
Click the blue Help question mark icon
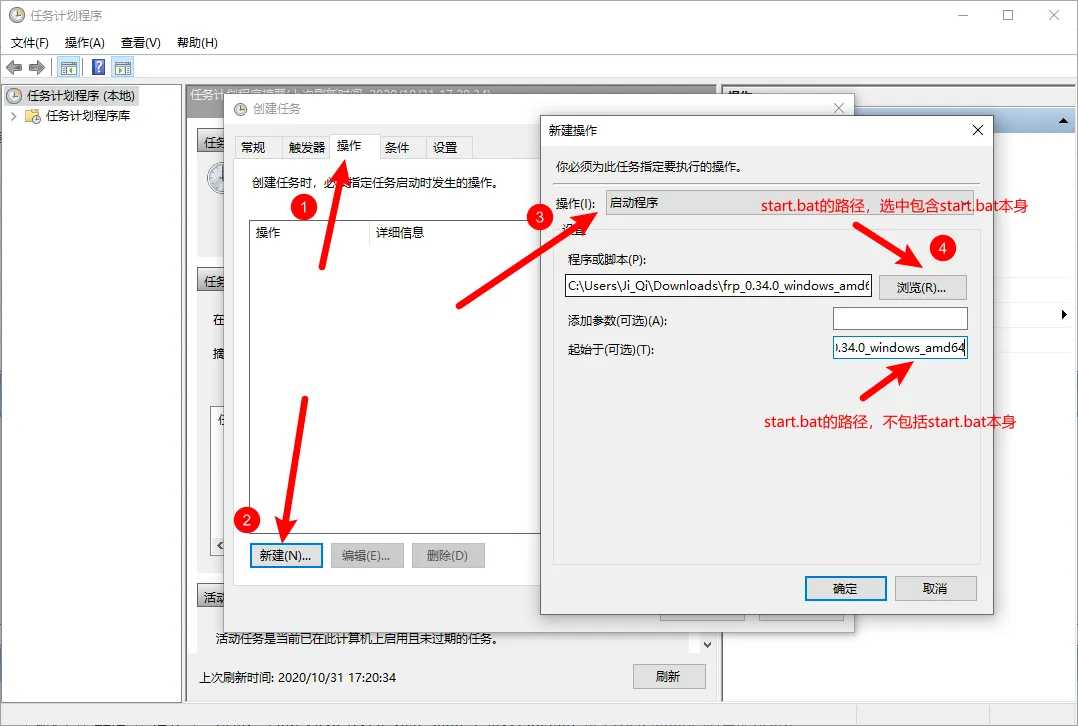click(x=98, y=67)
